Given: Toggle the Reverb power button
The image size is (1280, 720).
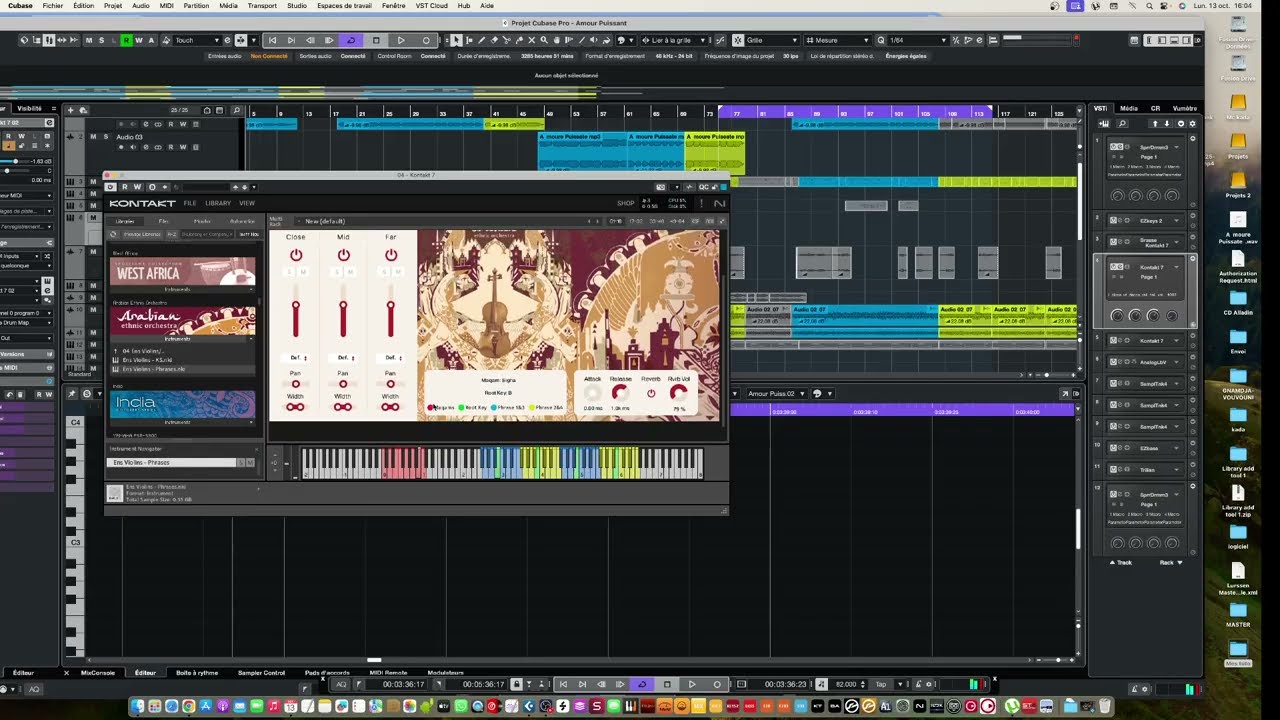Looking at the screenshot, I should [651, 394].
